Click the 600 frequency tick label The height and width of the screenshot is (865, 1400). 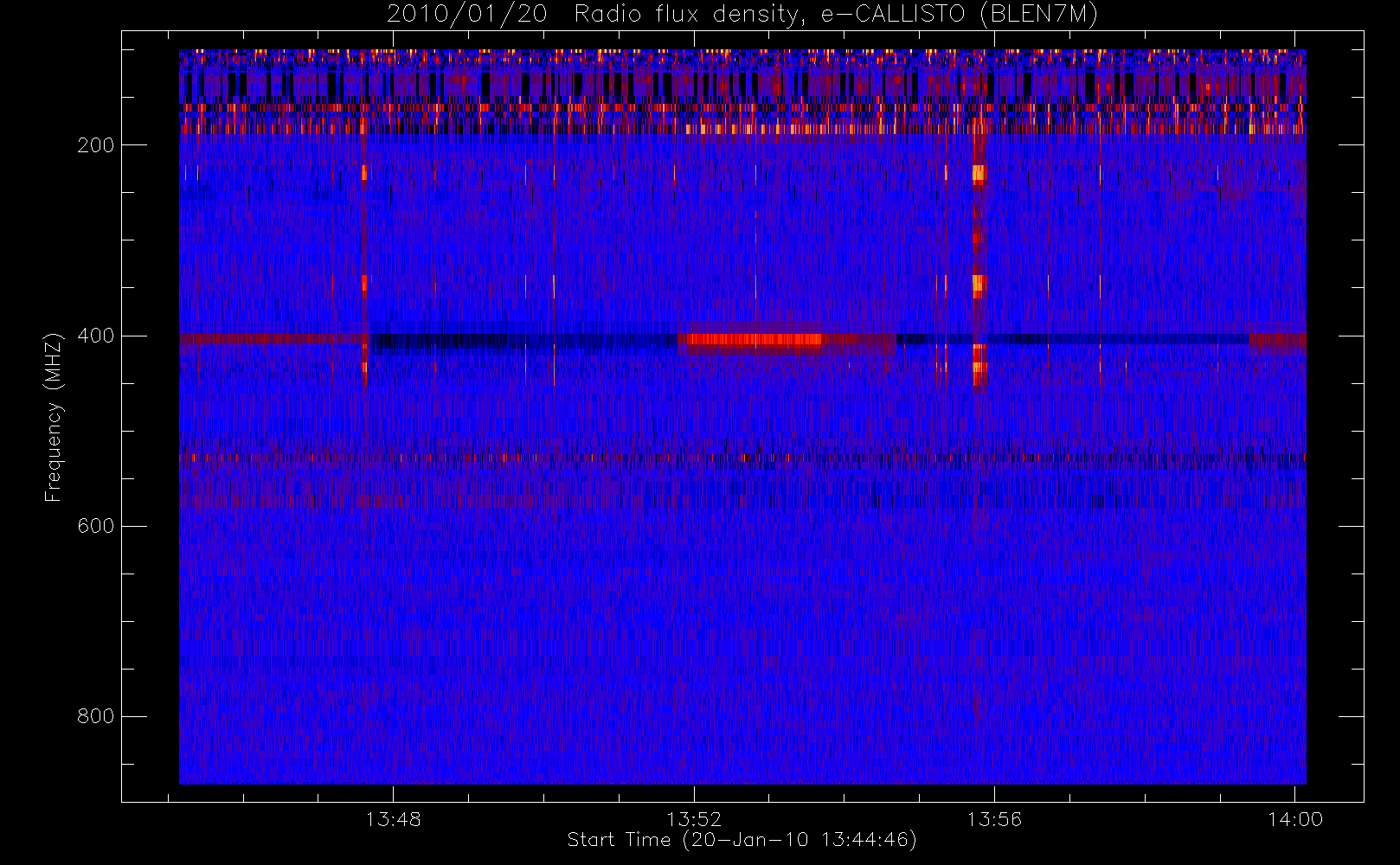pyautogui.click(x=96, y=526)
